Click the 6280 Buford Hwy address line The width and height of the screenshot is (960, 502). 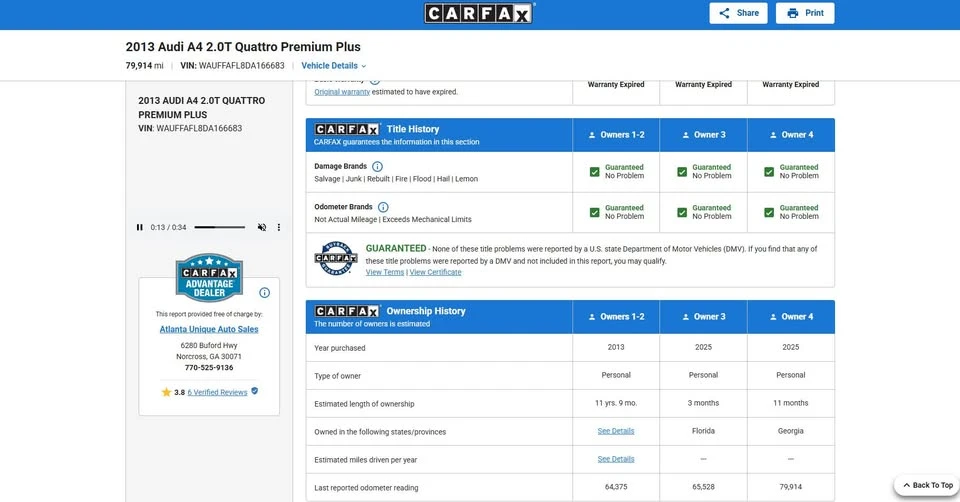(x=209, y=345)
